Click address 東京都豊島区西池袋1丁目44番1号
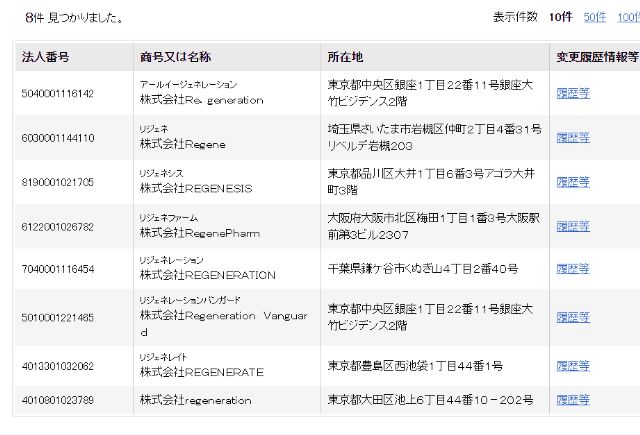 pos(415,366)
